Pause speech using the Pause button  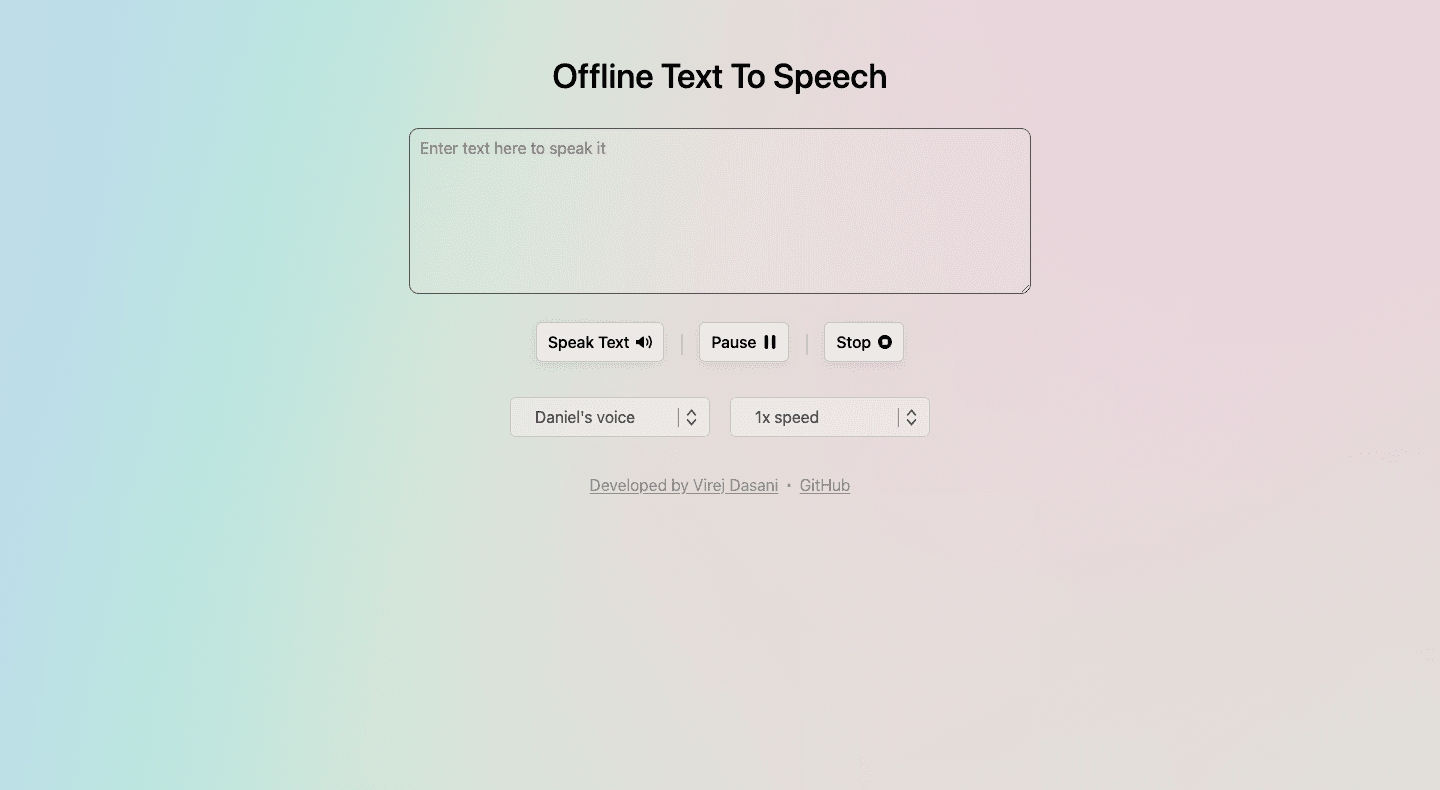click(x=743, y=342)
